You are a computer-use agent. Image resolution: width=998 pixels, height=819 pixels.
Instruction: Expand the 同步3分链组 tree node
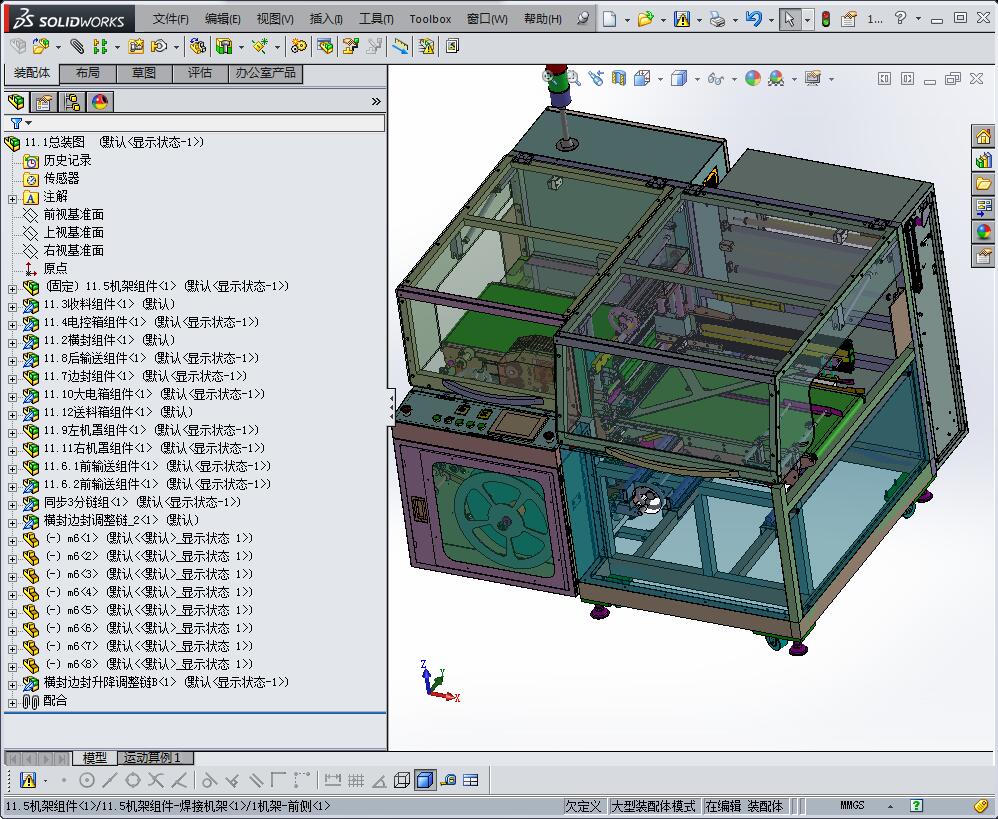click(12, 505)
